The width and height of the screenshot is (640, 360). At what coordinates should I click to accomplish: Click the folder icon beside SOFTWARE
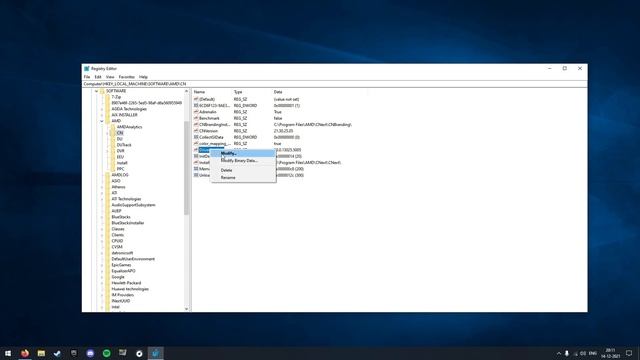click(102, 91)
